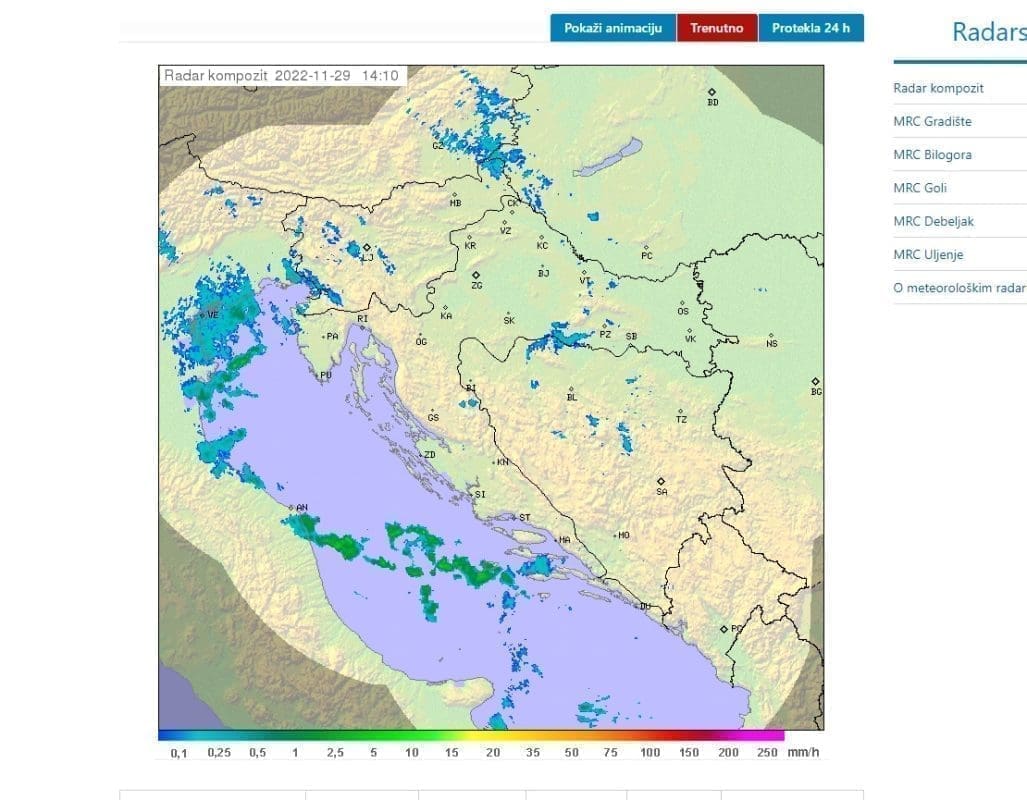Click the LJ diamond marker on map

coord(367,247)
